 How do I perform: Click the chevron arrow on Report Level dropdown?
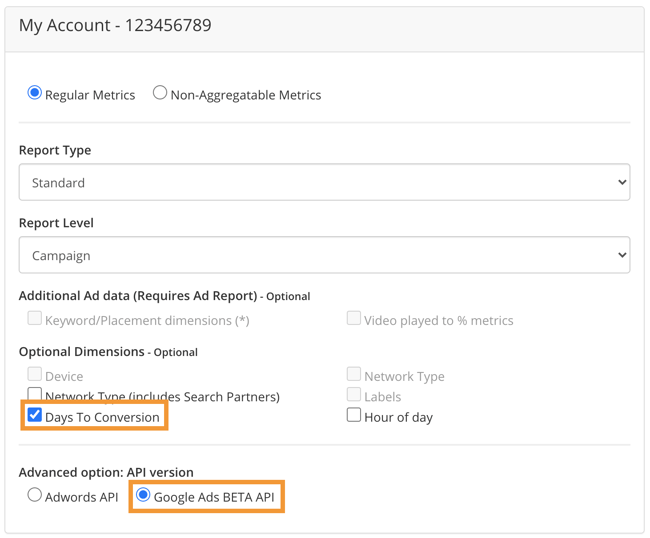[621, 256]
